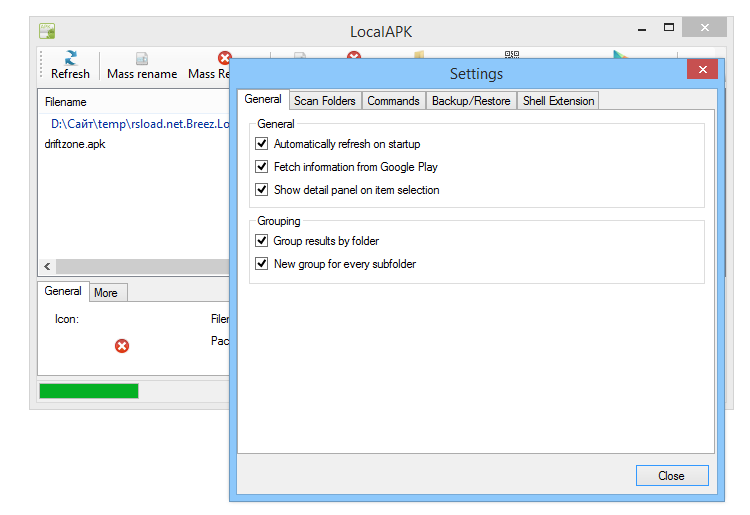Close the LocalAPK main window

(705, 27)
